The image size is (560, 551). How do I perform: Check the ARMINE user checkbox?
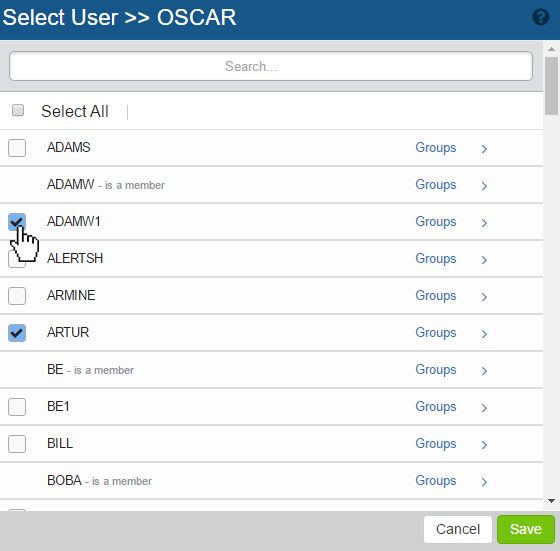pos(17,296)
